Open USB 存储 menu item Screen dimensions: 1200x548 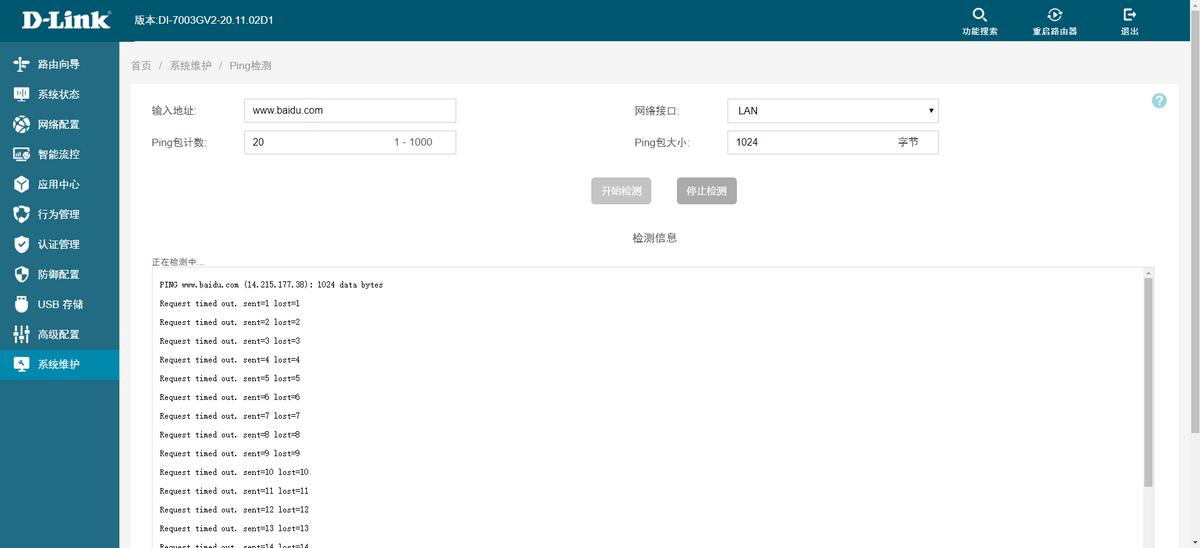click(x=59, y=304)
